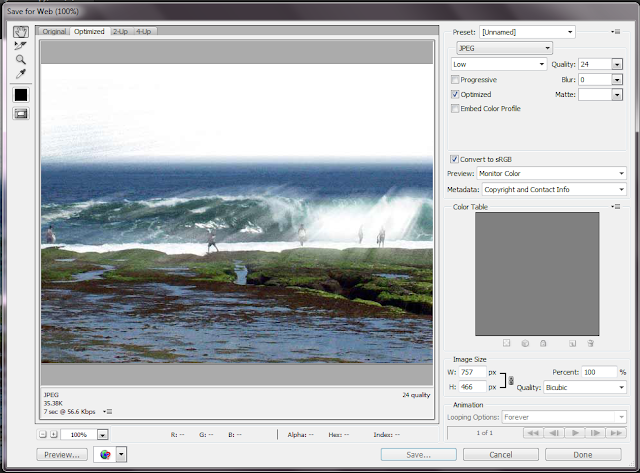Open the Looping Options Forever dropdown

pos(564,417)
